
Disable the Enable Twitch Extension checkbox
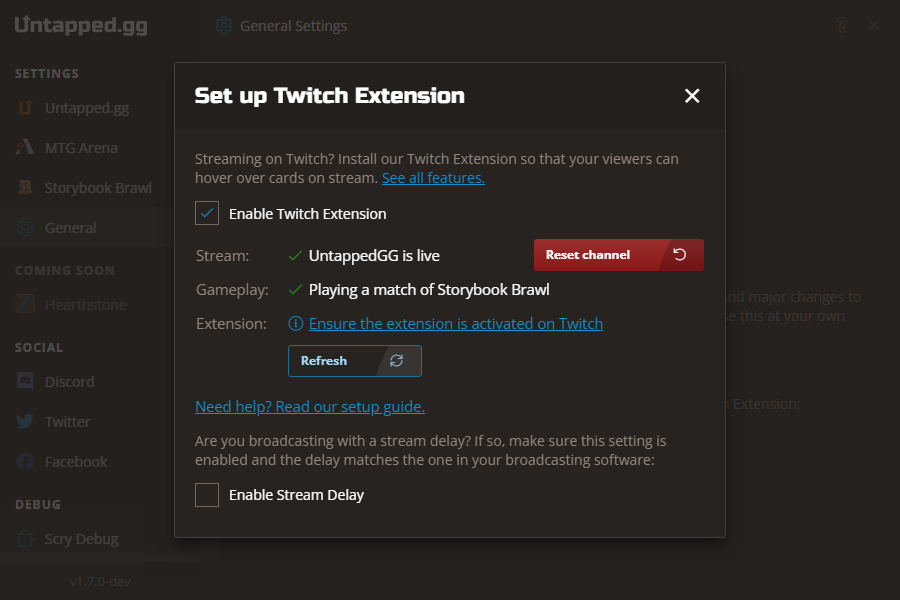point(207,213)
